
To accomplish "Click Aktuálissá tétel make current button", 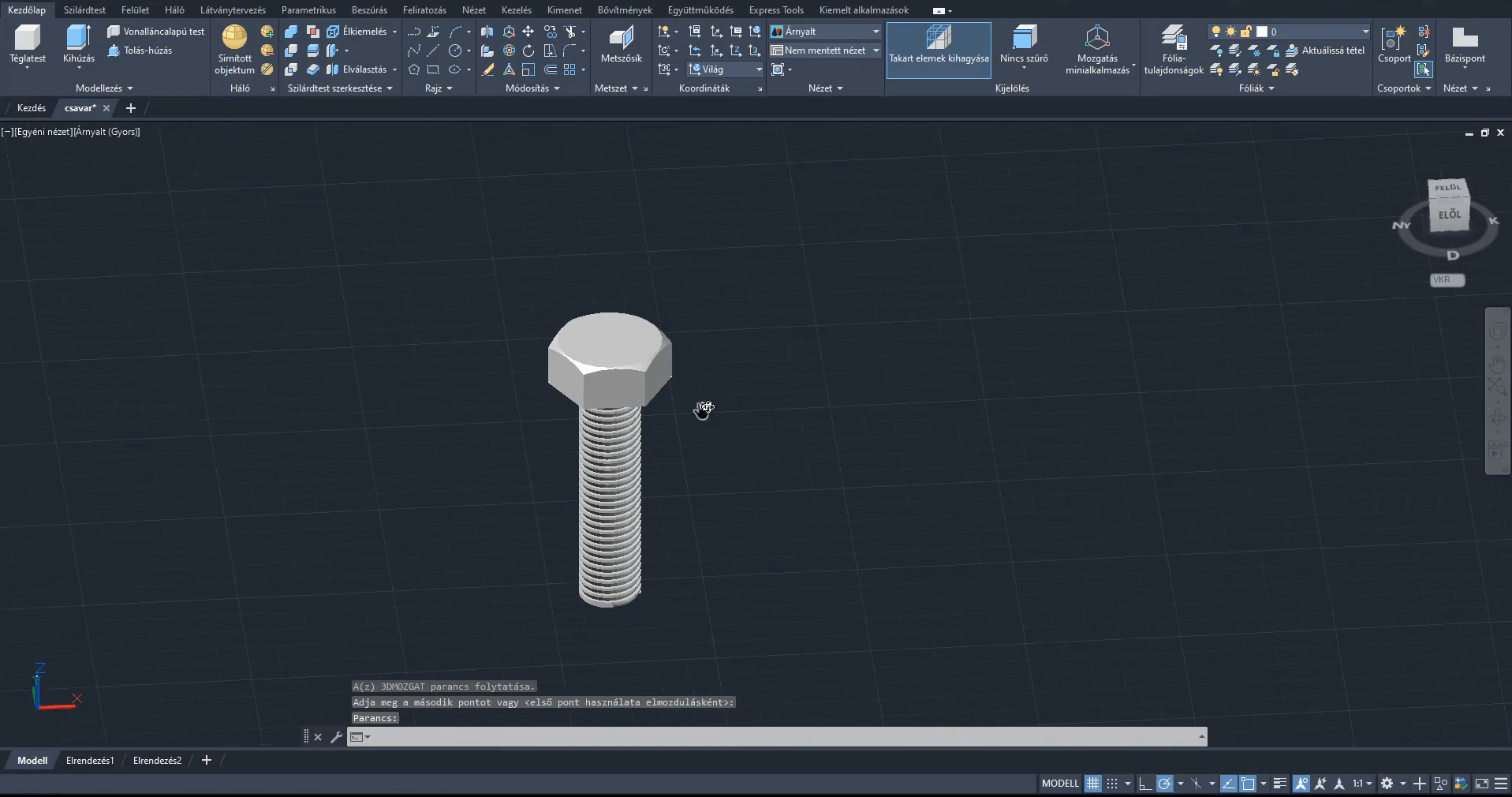I will click(1325, 51).
